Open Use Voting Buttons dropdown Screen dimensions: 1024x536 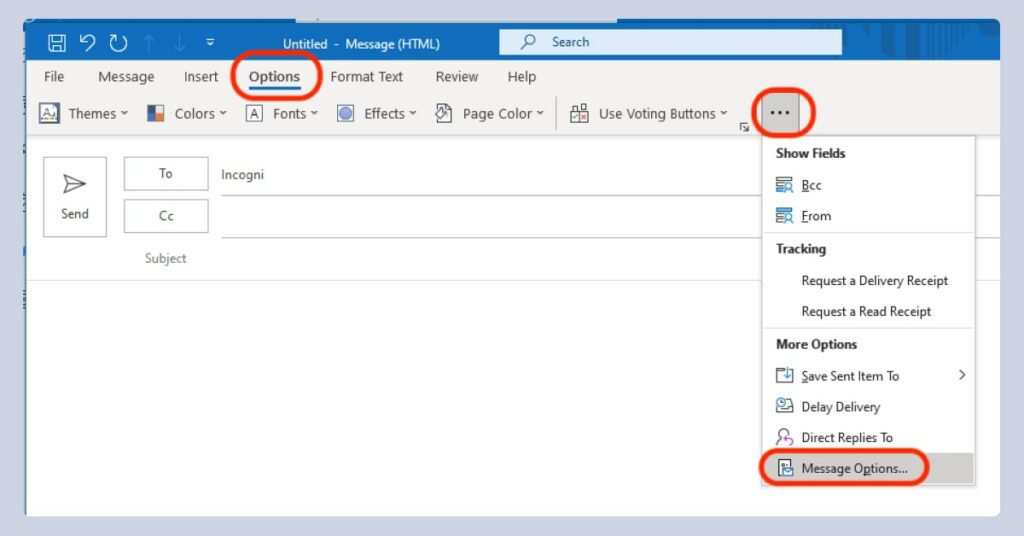649,114
